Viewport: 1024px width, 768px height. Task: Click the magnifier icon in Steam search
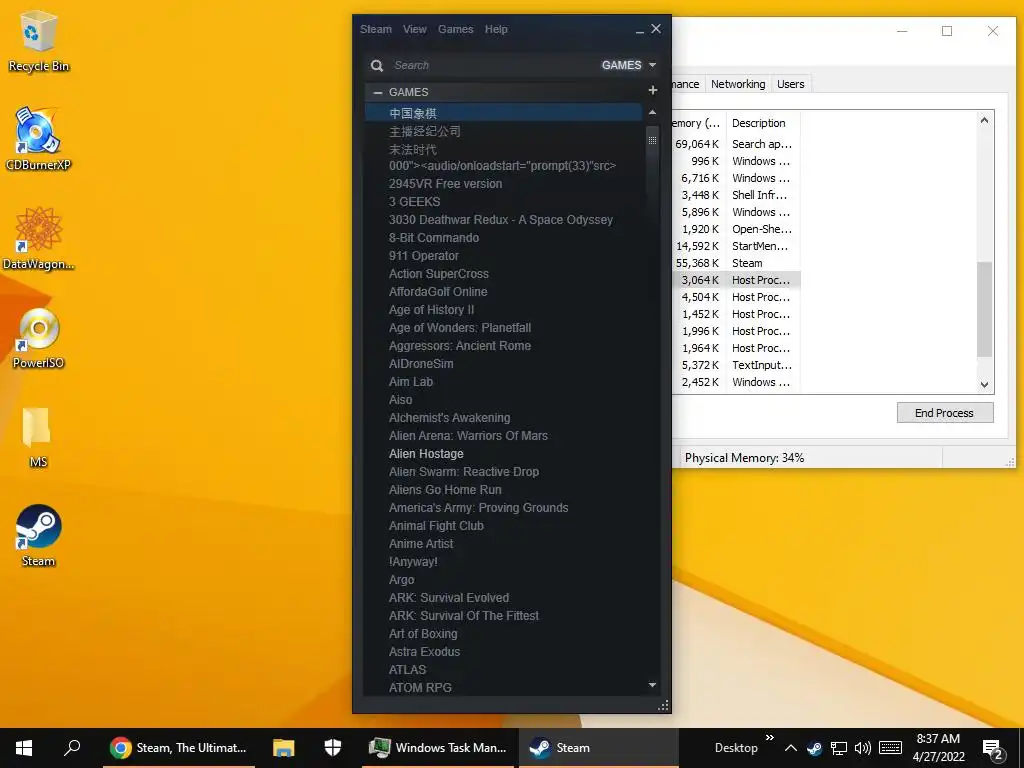coord(377,65)
